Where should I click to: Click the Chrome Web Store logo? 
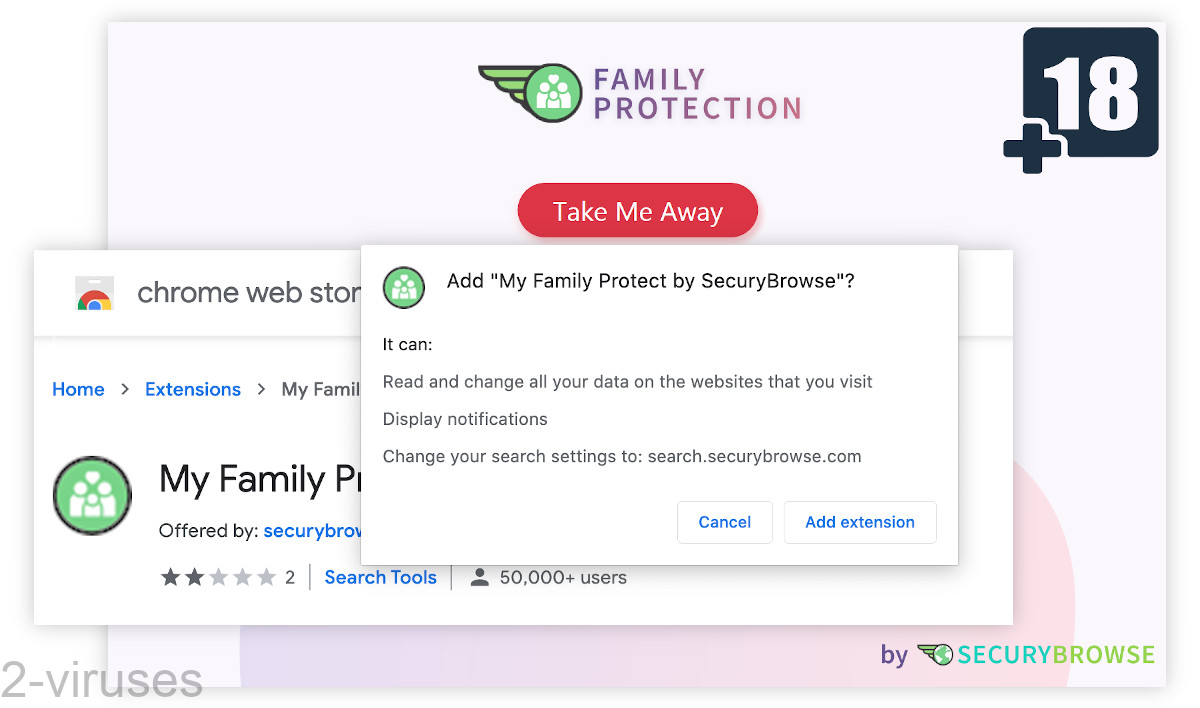tap(94, 291)
